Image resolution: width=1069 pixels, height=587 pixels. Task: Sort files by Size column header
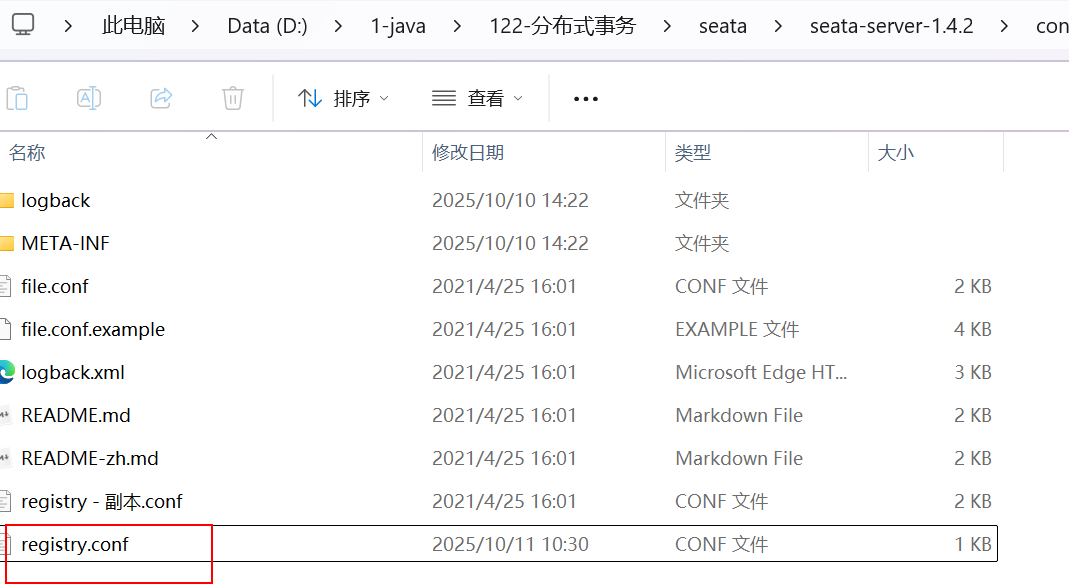pyautogui.click(x=895, y=153)
